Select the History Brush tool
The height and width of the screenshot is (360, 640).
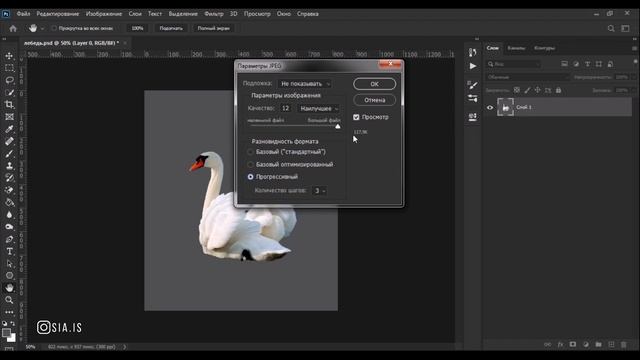9,178
